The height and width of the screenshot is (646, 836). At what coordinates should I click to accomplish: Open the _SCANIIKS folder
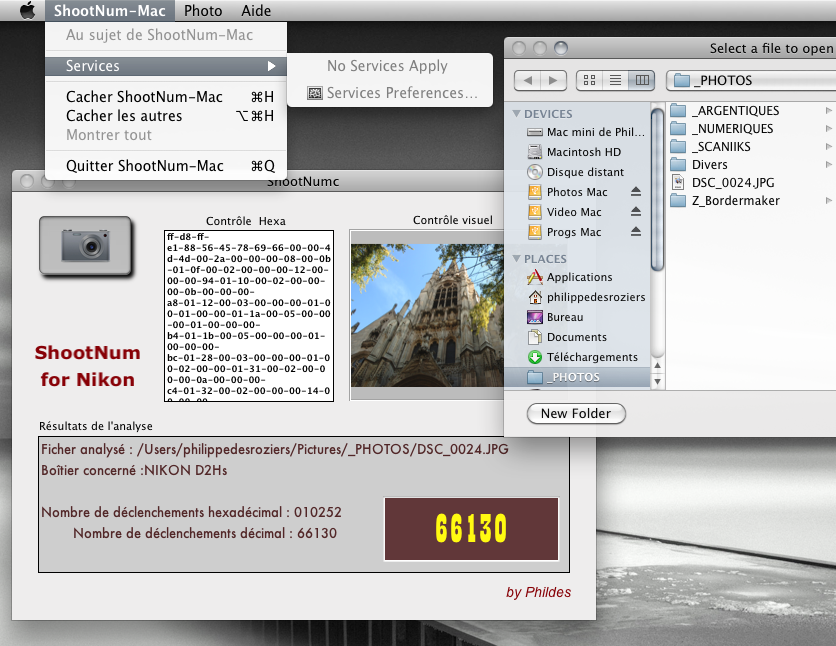pos(710,147)
